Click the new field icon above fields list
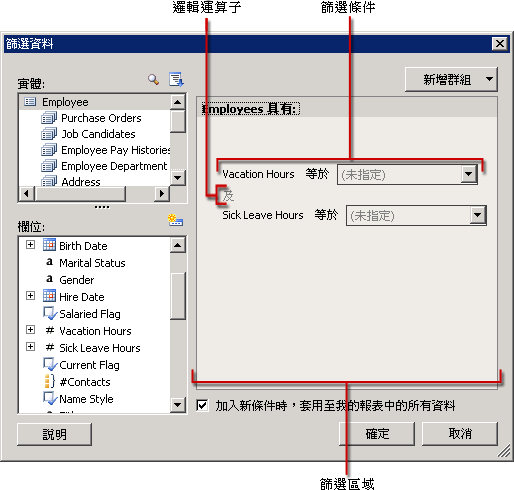The width and height of the screenshot is (514, 490). (175, 220)
